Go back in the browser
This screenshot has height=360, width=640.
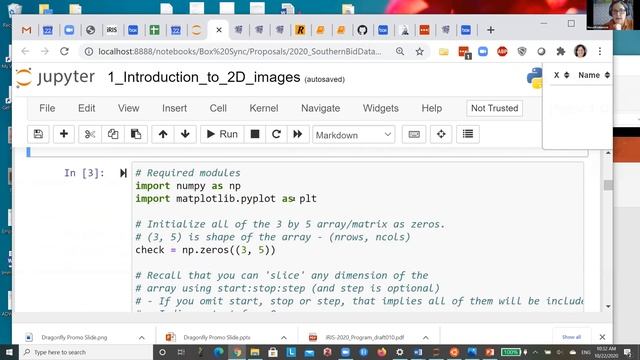pyautogui.click(x=25, y=51)
